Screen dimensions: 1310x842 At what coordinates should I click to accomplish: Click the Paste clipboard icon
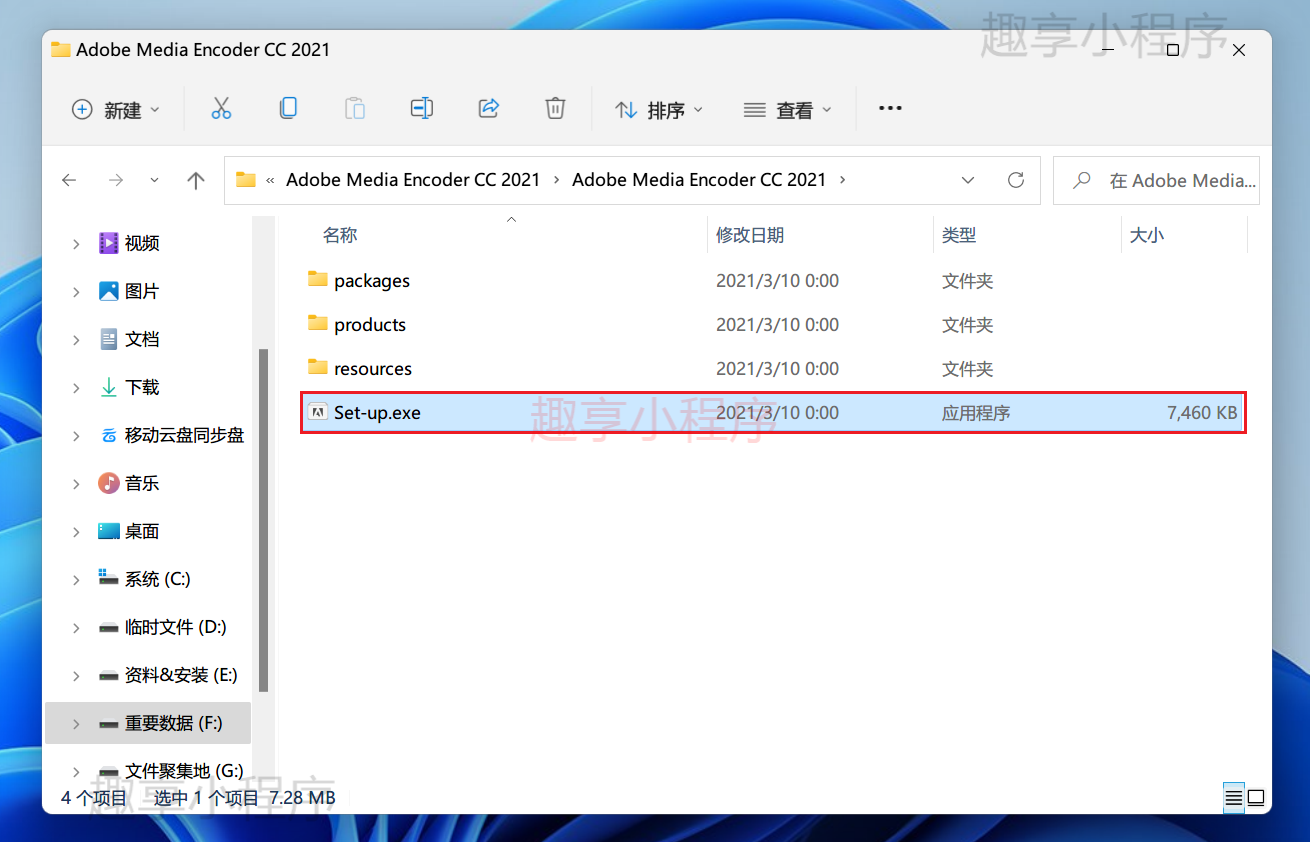[x=355, y=109]
